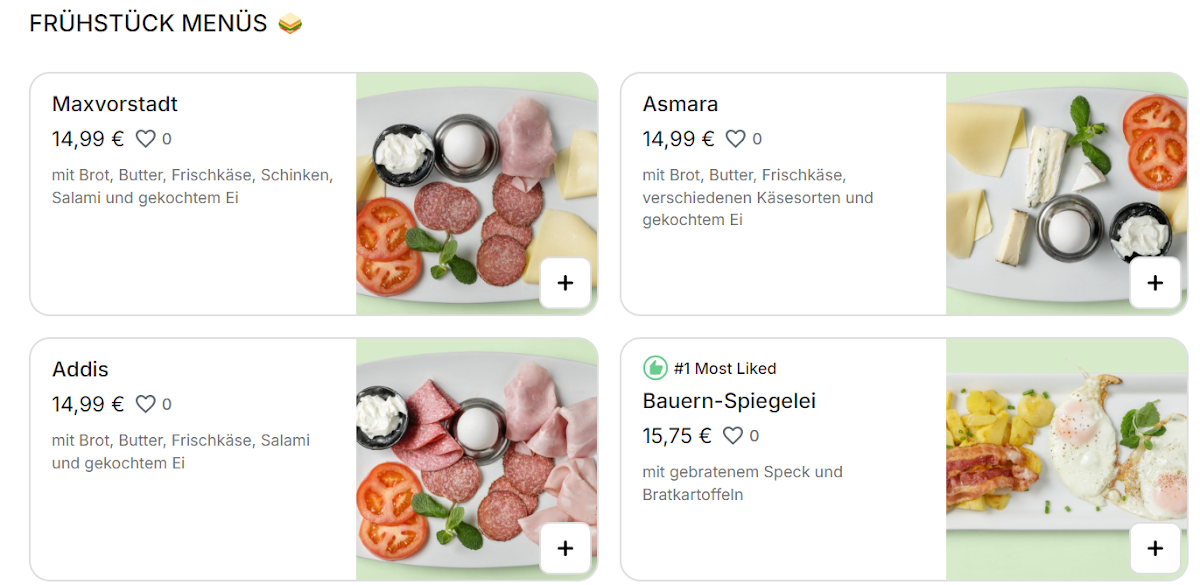Click the sandwich emoji beside Frühstück Menüs
Screen dimensions: 1200x585
tap(290, 23)
